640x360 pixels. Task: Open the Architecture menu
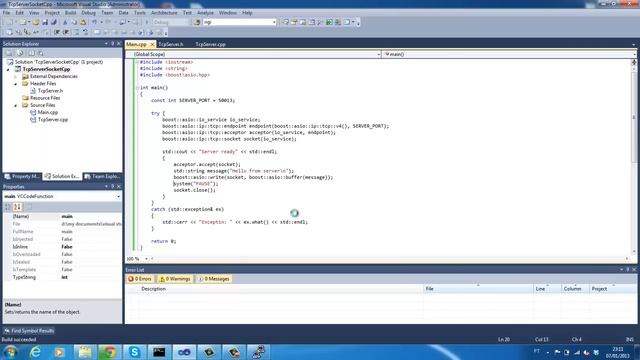[164, 13]
